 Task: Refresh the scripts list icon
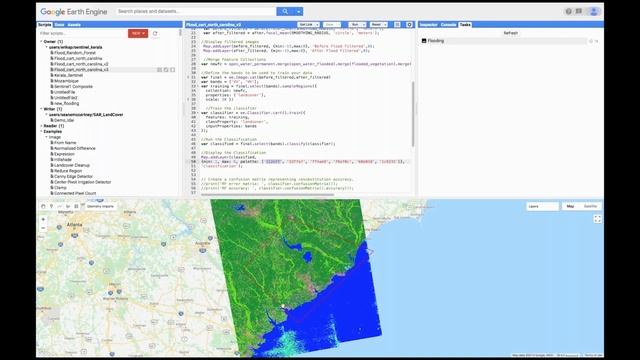(x=155, y=33)
